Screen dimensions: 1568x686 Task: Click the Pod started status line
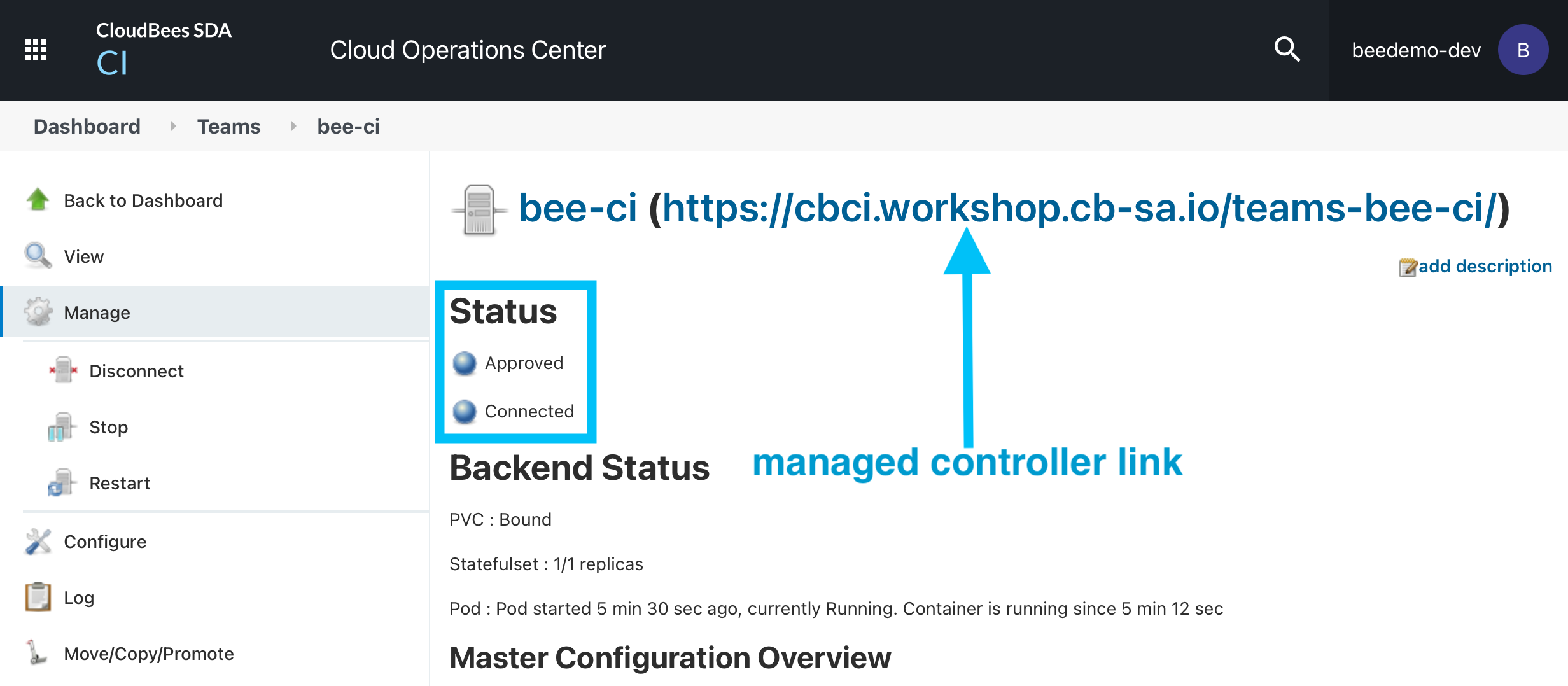coord(836,608)
